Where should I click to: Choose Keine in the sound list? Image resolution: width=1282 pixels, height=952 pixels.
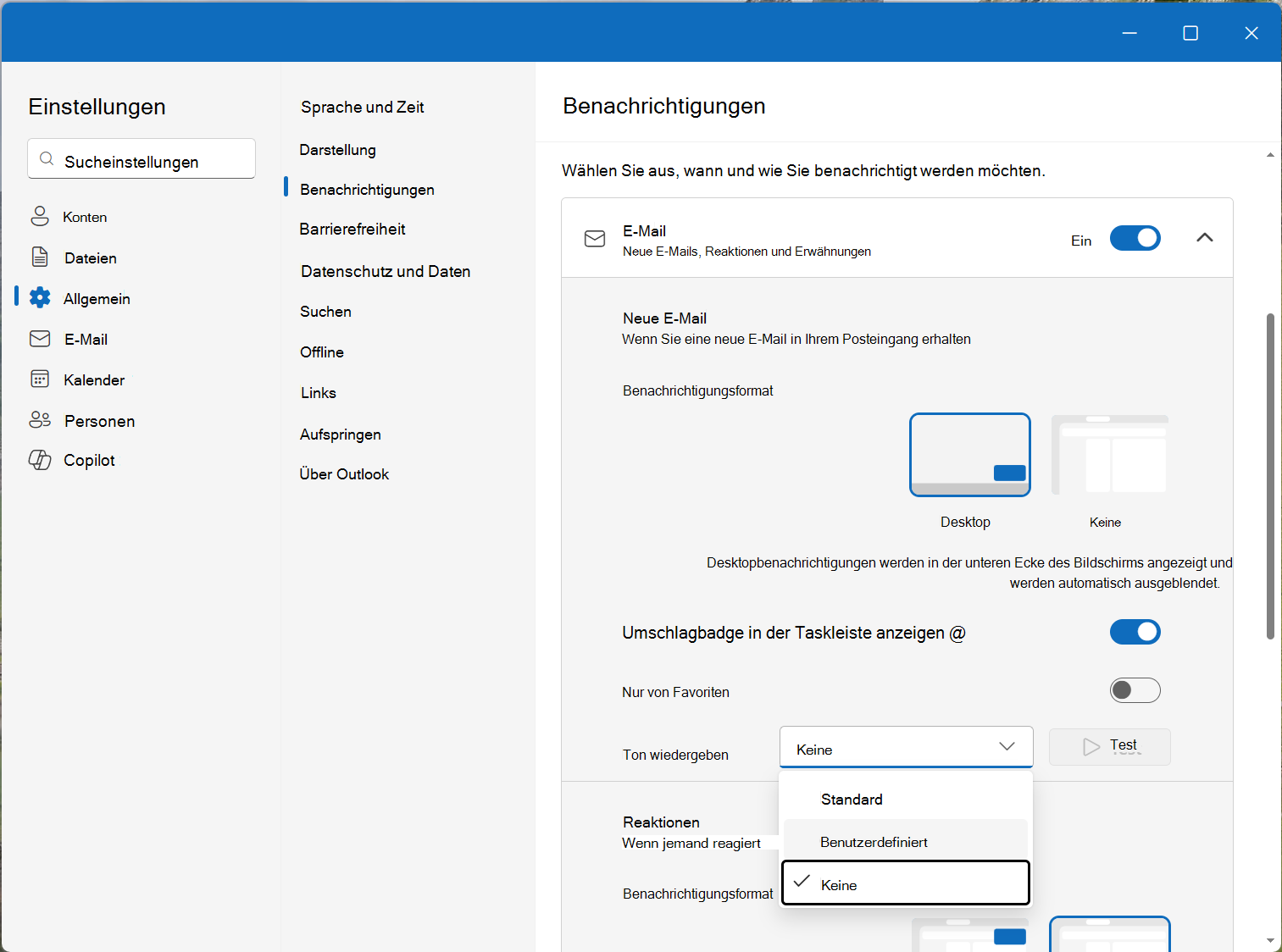(906, 883)
